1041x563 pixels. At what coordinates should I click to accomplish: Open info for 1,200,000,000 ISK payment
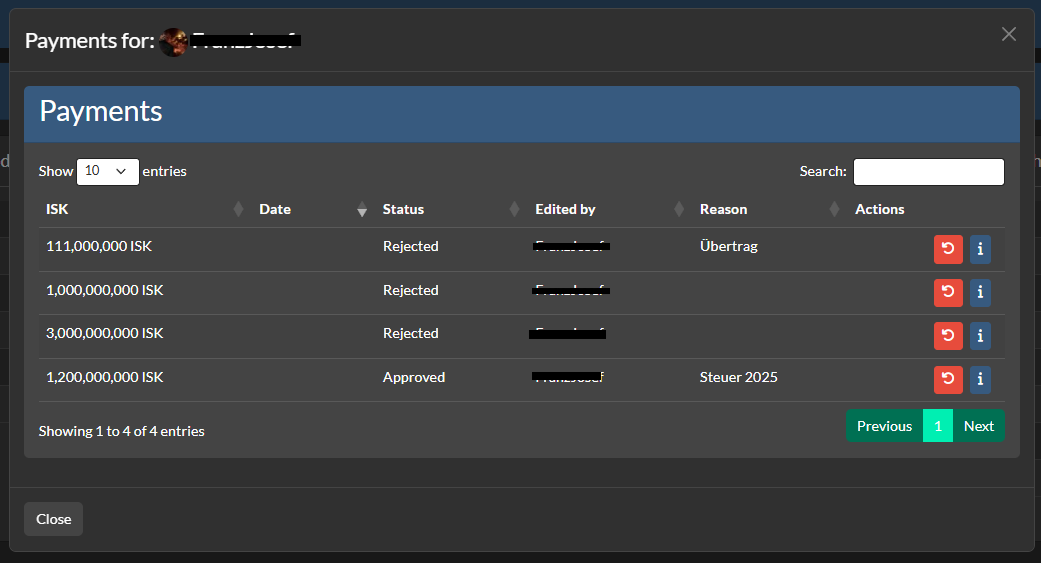tap(980, 379)
